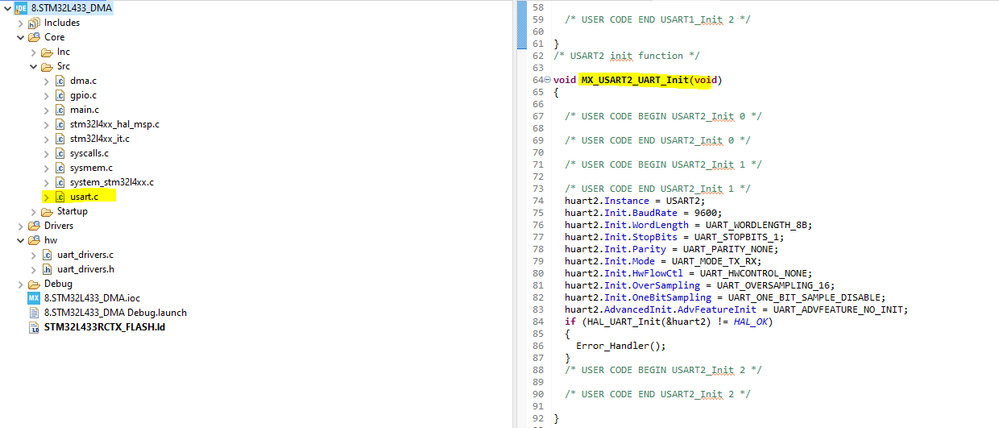This screenshot has height=428, width=999.
Task: Collapse the Core folder
Action: [x=20, y=38]
